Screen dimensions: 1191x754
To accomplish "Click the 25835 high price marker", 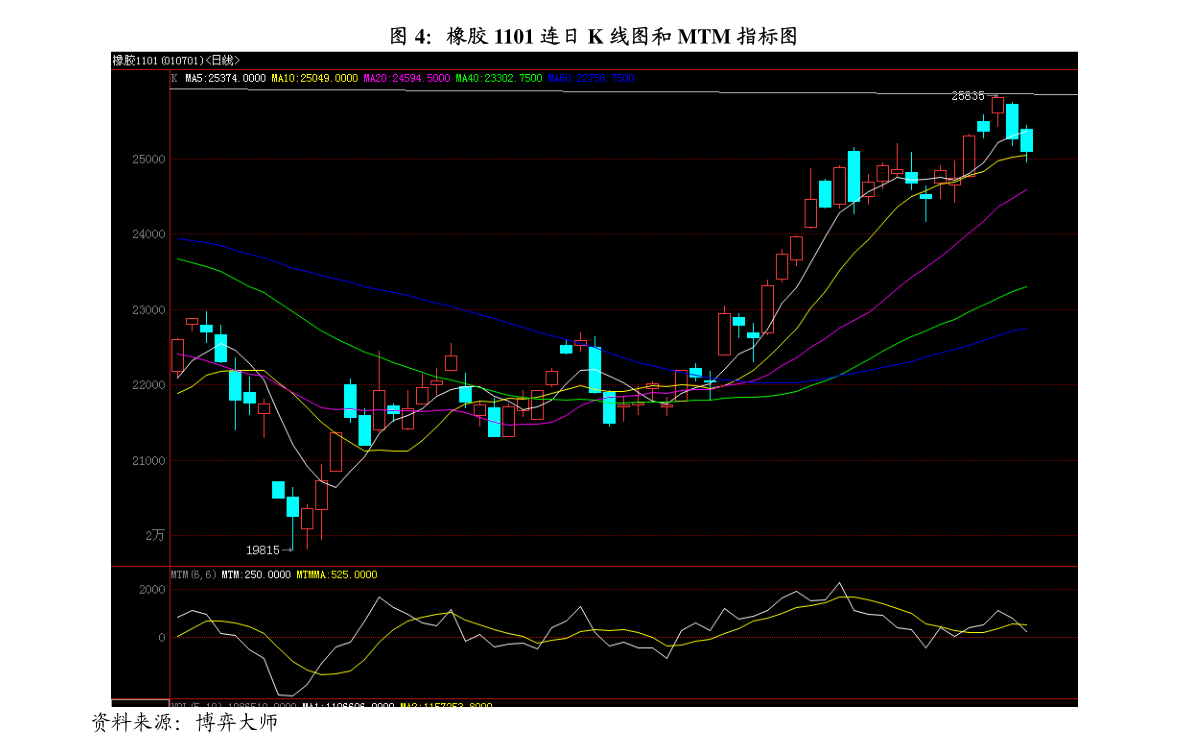I will tap(967, 96).
